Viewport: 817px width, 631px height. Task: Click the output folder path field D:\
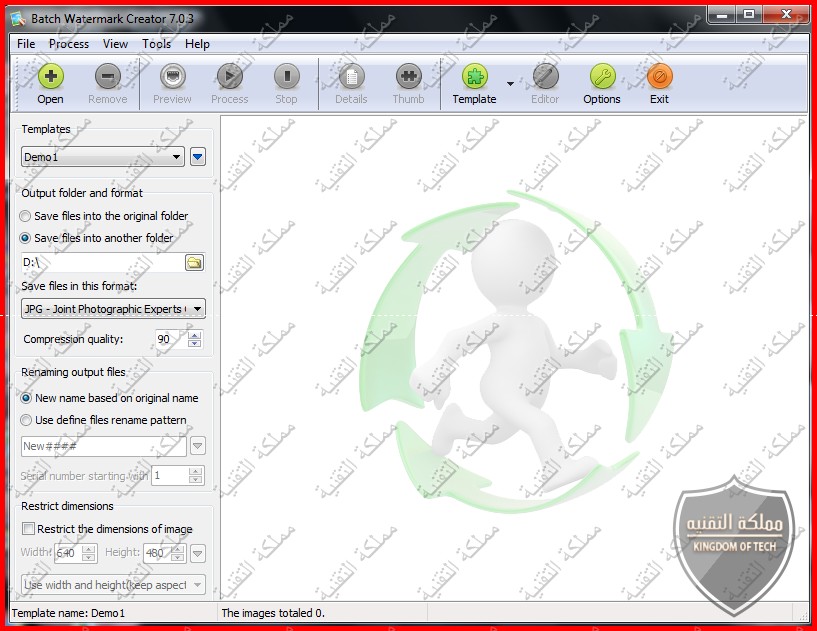click(103, 263)
